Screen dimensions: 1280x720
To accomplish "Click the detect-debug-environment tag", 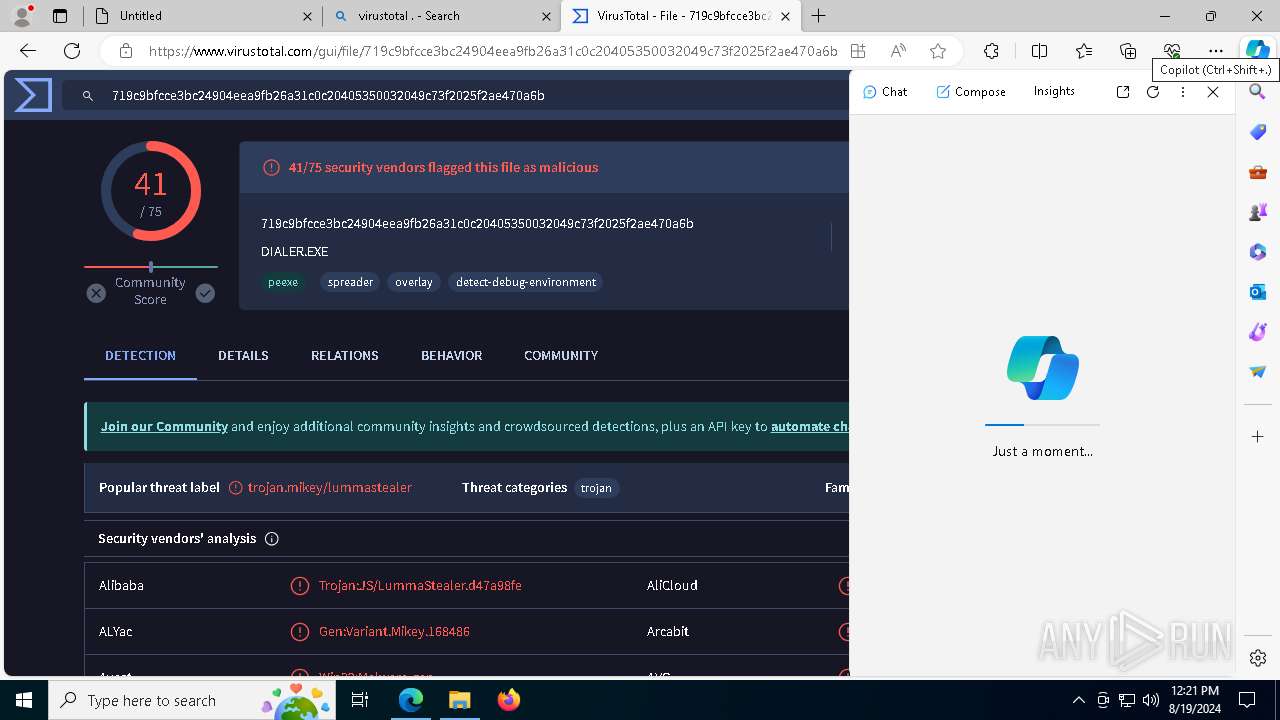I will [x=526, y=282].
